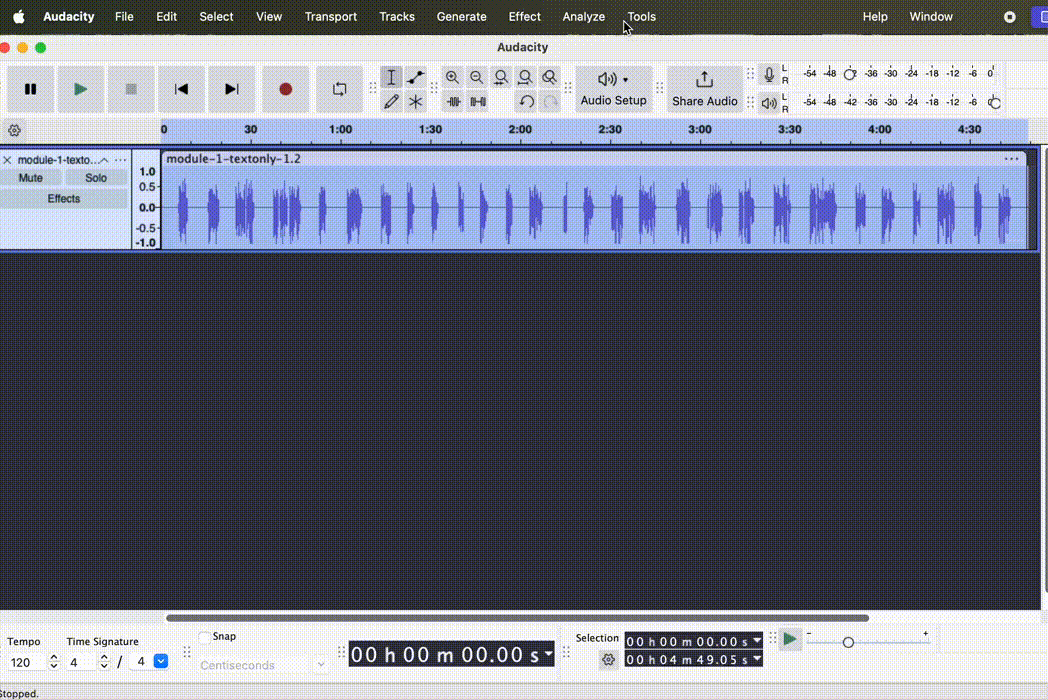Open the time signature denominator dropdown
1048x700 pixels.
pos(161,661)
